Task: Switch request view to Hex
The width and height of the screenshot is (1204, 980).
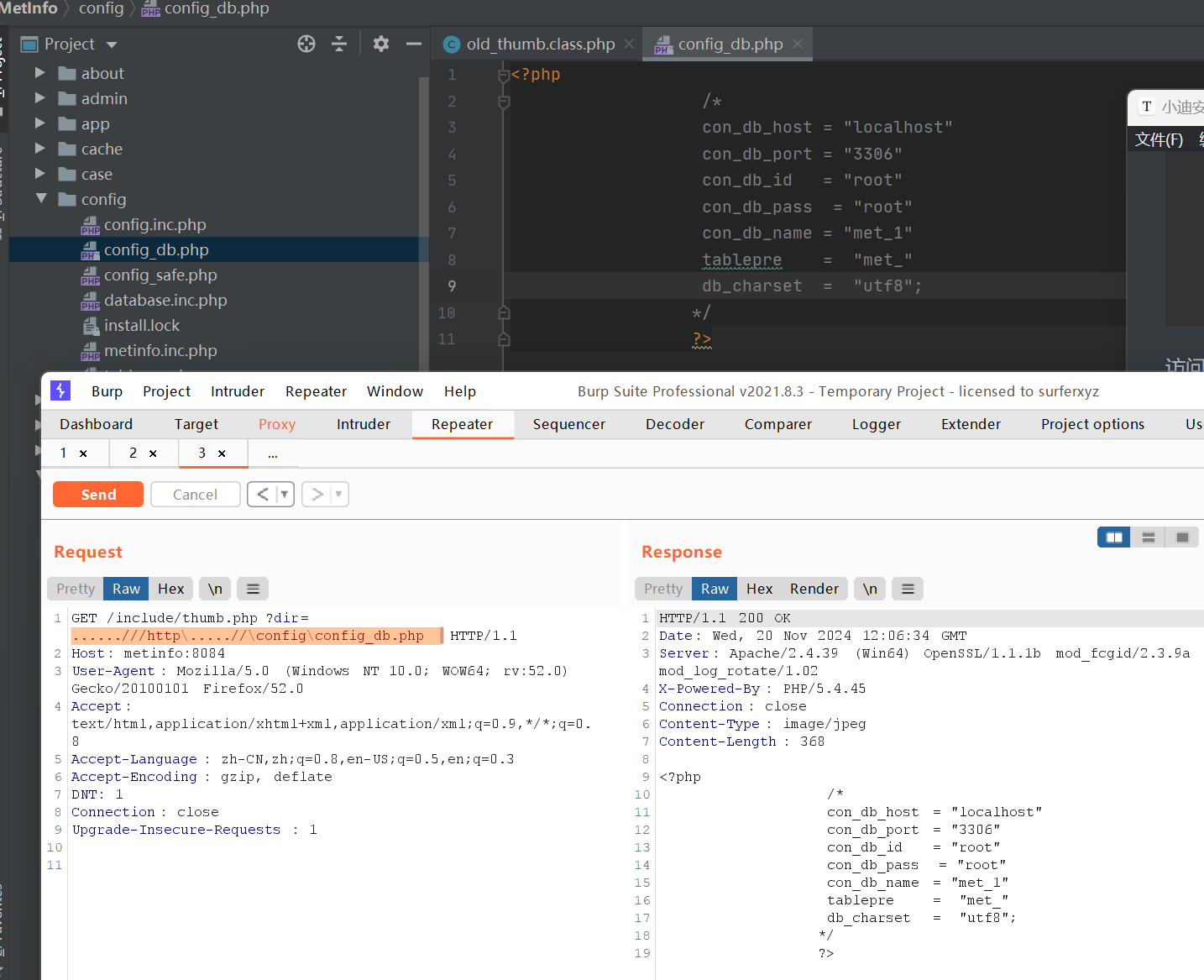Action: click(171, 589)
